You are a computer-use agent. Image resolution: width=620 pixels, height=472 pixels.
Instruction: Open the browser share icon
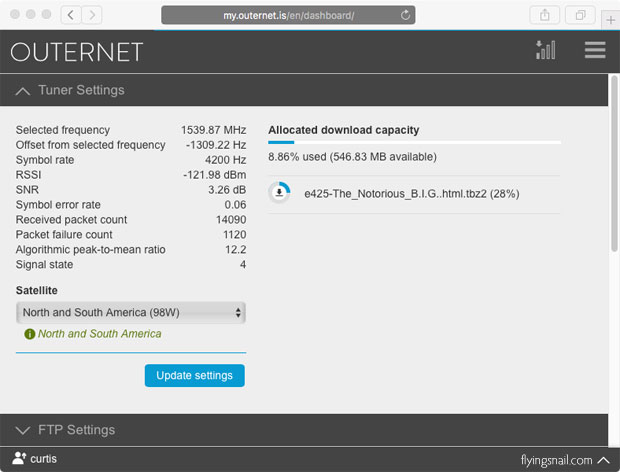[544, 15]
